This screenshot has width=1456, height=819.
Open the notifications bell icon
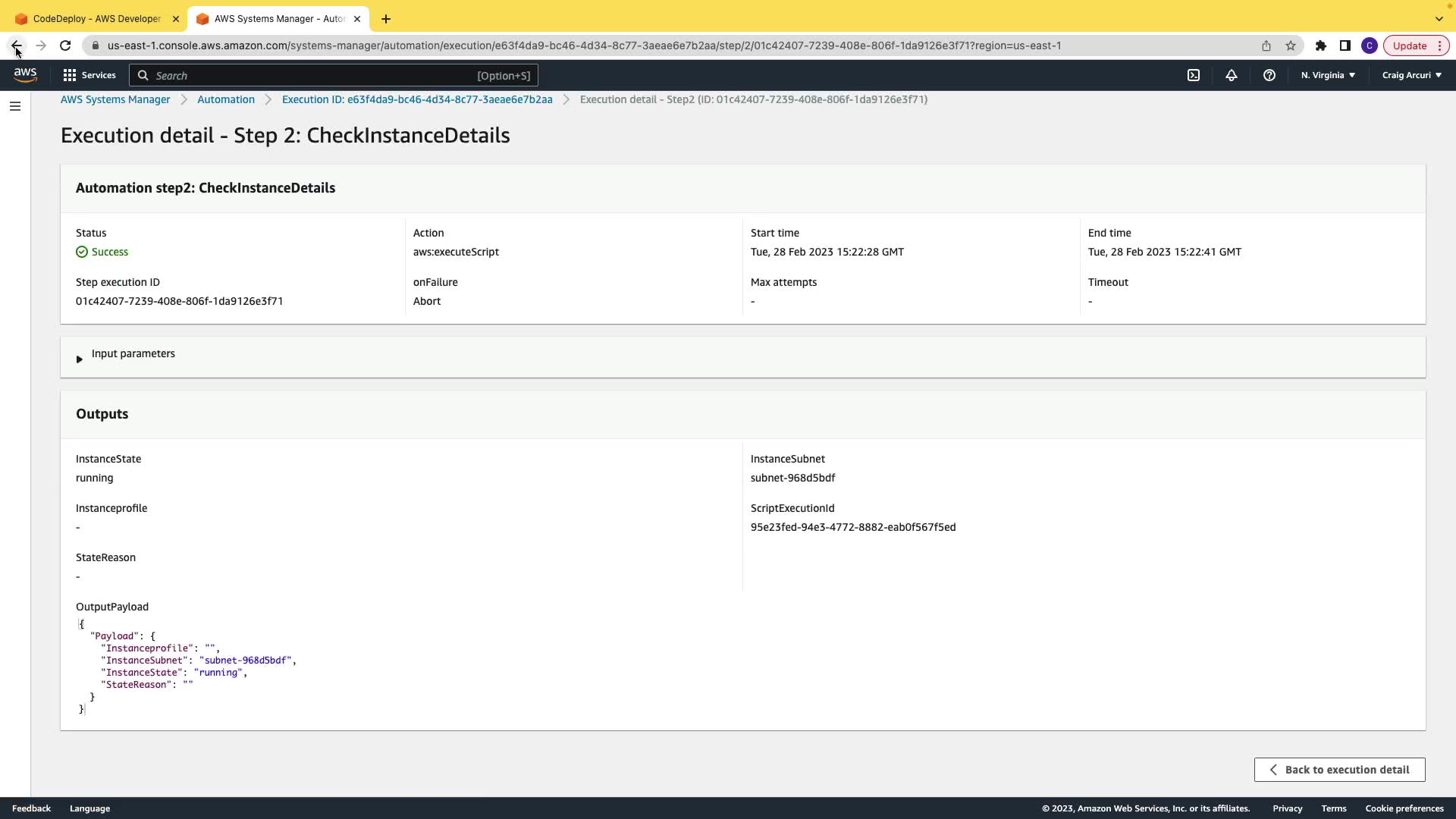click(1232, 75)
